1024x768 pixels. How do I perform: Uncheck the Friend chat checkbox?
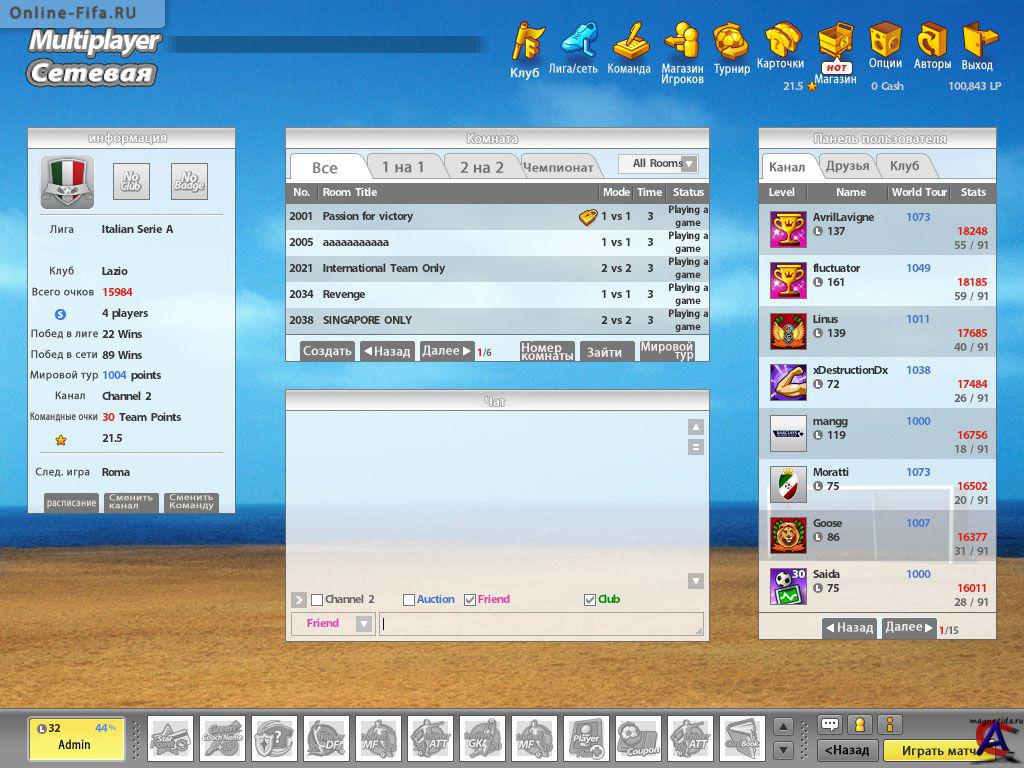(x=470, y=600)
